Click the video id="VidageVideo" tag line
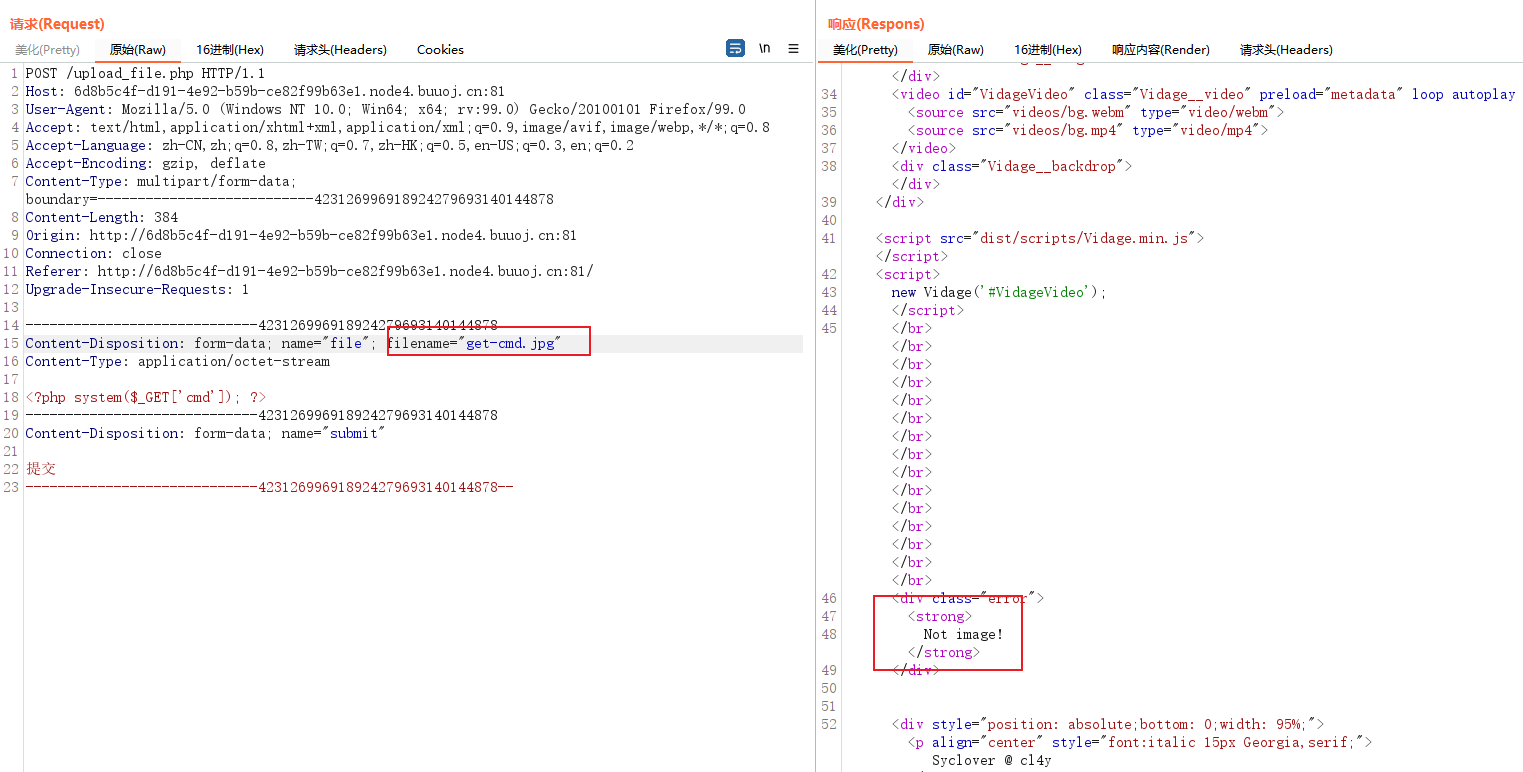Viewport: 1523px width, 772px height. tap(1203, 94)
